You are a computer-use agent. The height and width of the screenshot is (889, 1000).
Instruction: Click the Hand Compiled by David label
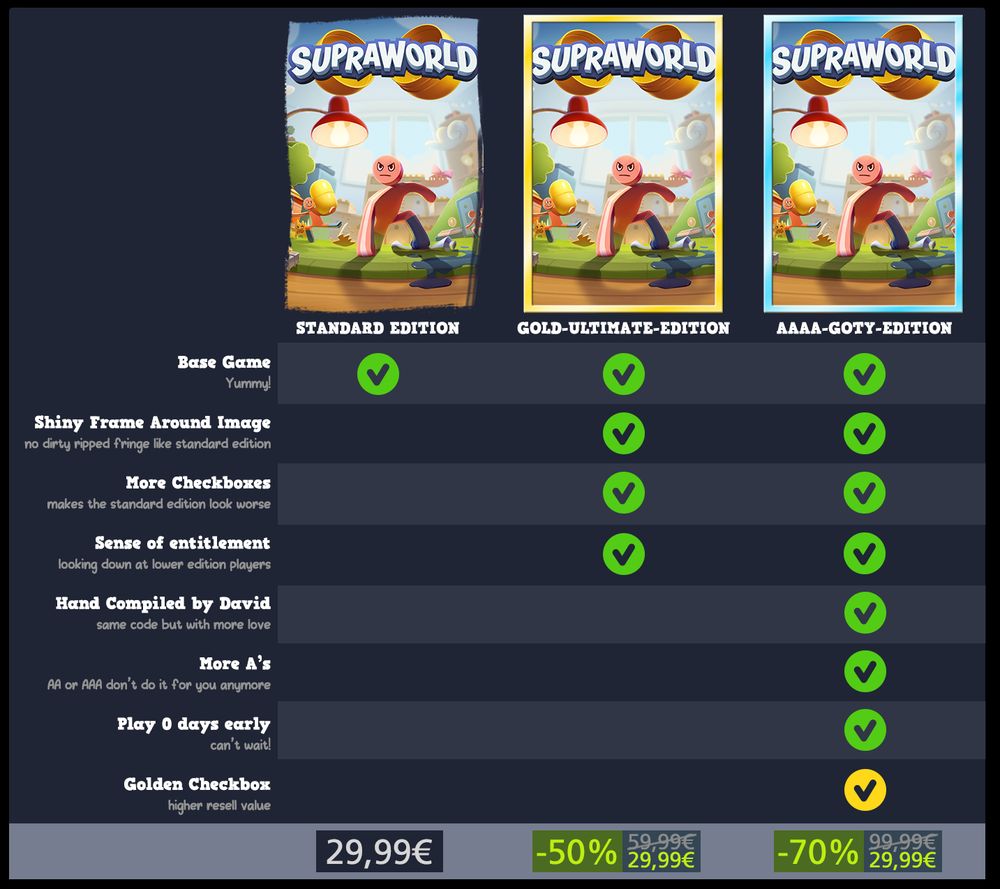click(163, 603)
